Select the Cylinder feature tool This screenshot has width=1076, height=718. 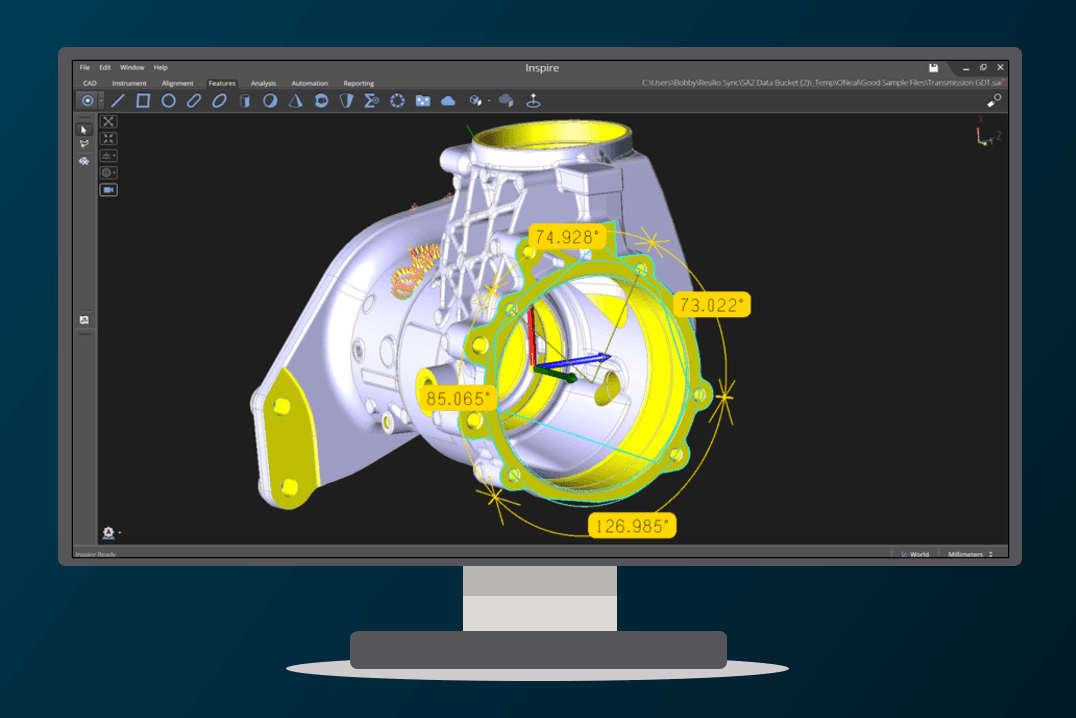[243, 100]
